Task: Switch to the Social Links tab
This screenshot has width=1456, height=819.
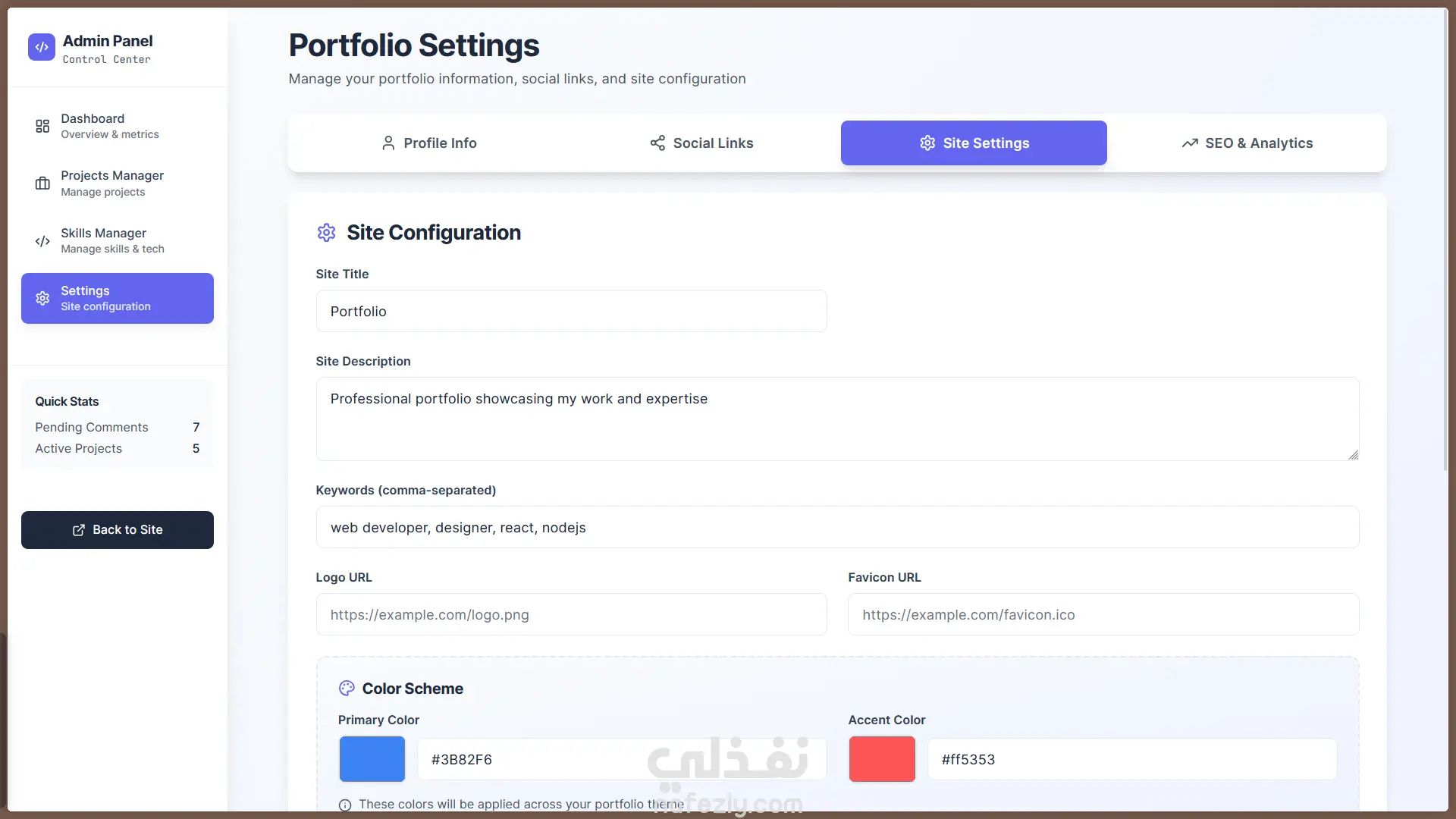Action: [701, 143]
